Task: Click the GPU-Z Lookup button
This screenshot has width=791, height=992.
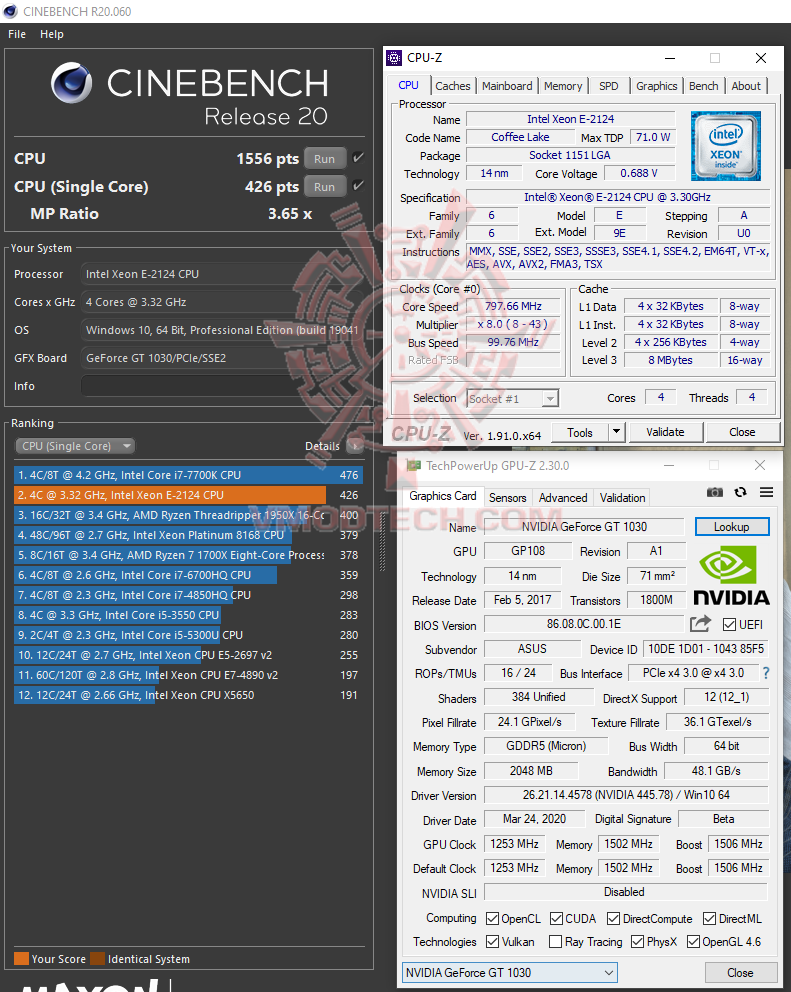Action: pos(732,527)
